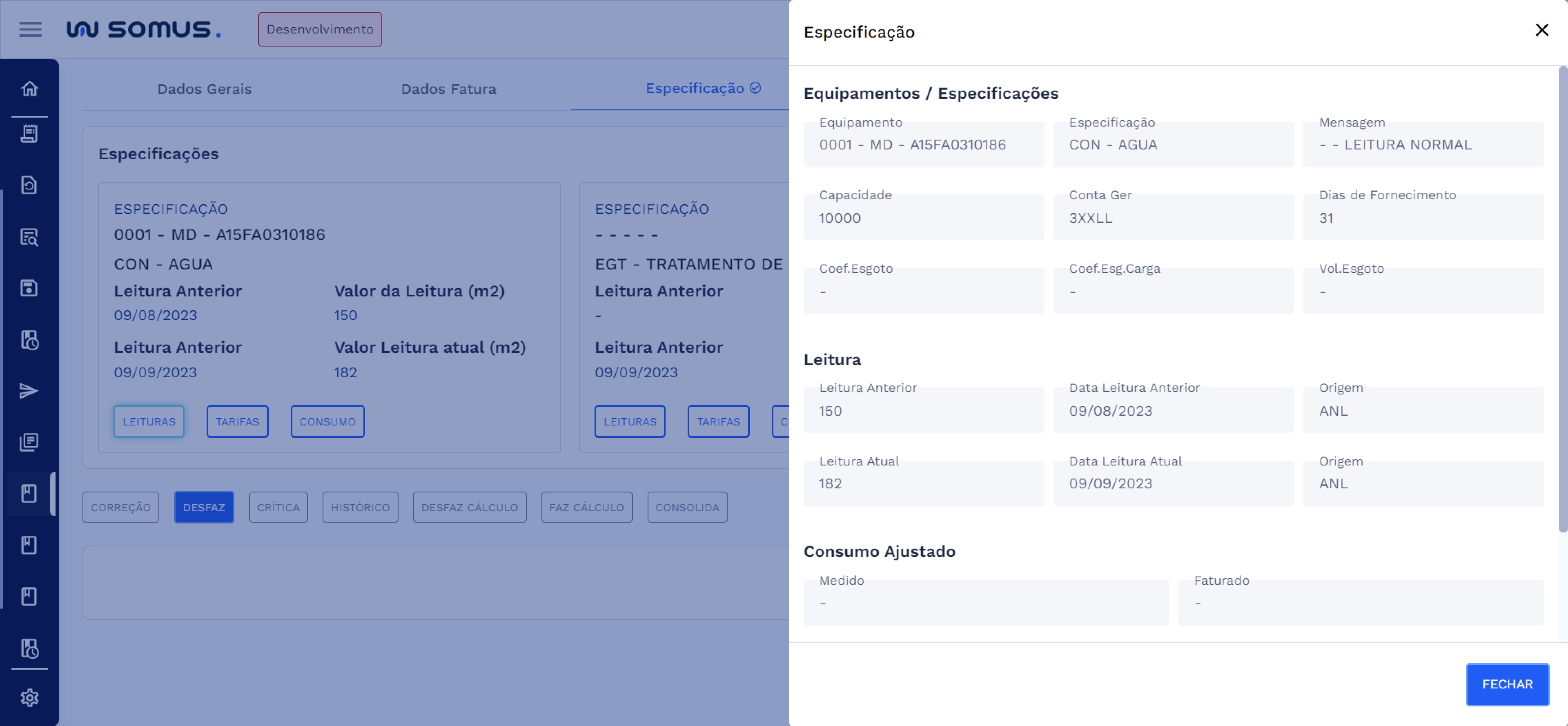Viewport: 1568px width, 726px height.
Task: Click the DESFAZ button
Action: pyautogui.click(x=204, y=507)
